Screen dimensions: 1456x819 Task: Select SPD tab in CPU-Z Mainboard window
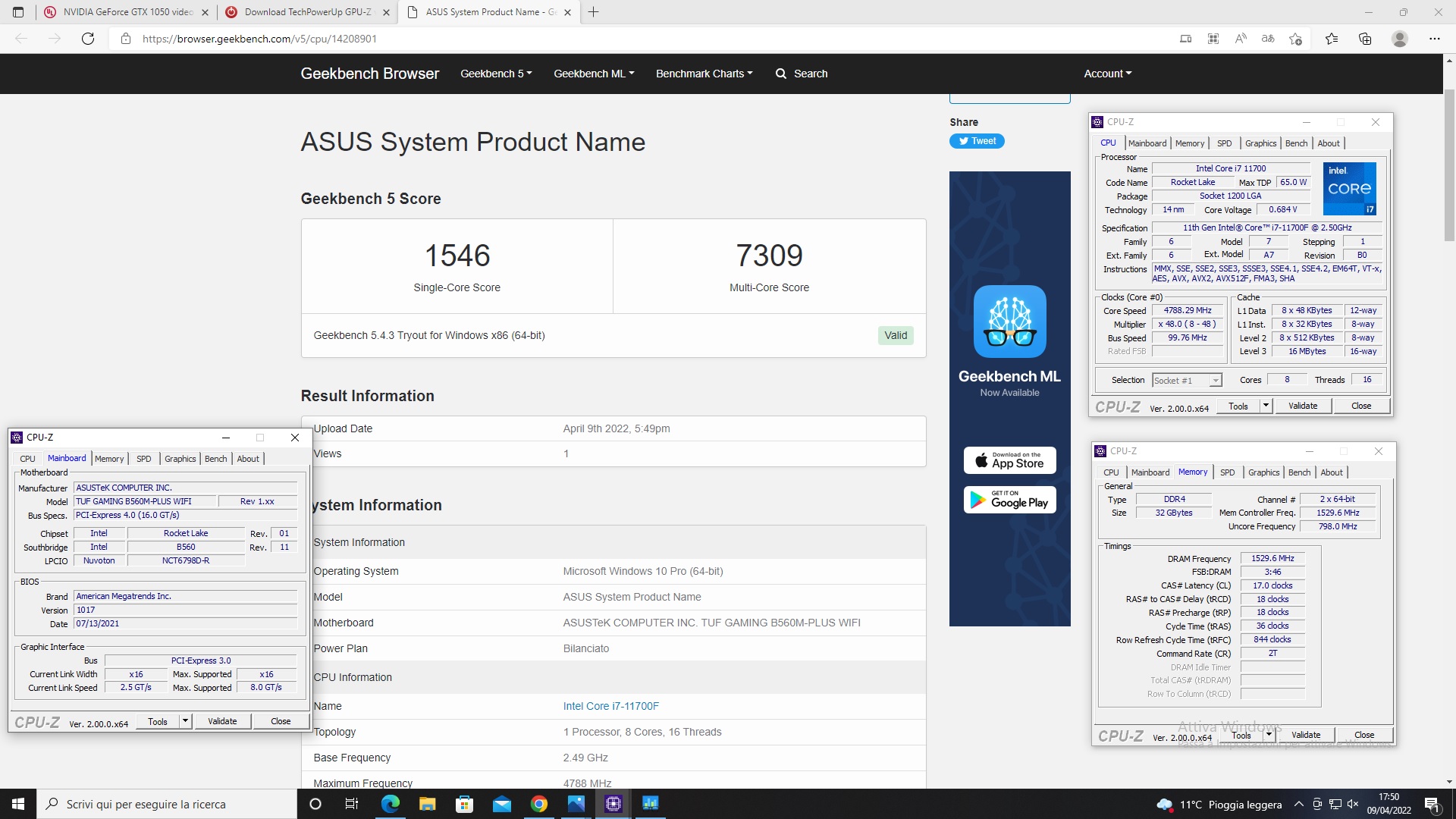click(144, 459)
